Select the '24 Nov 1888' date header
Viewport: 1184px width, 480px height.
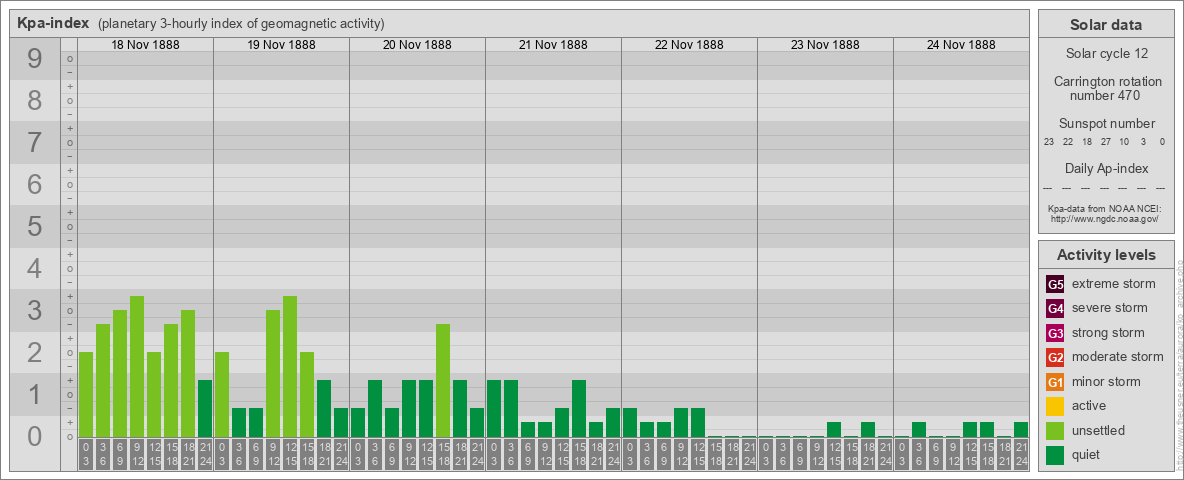tap(960, 45)
